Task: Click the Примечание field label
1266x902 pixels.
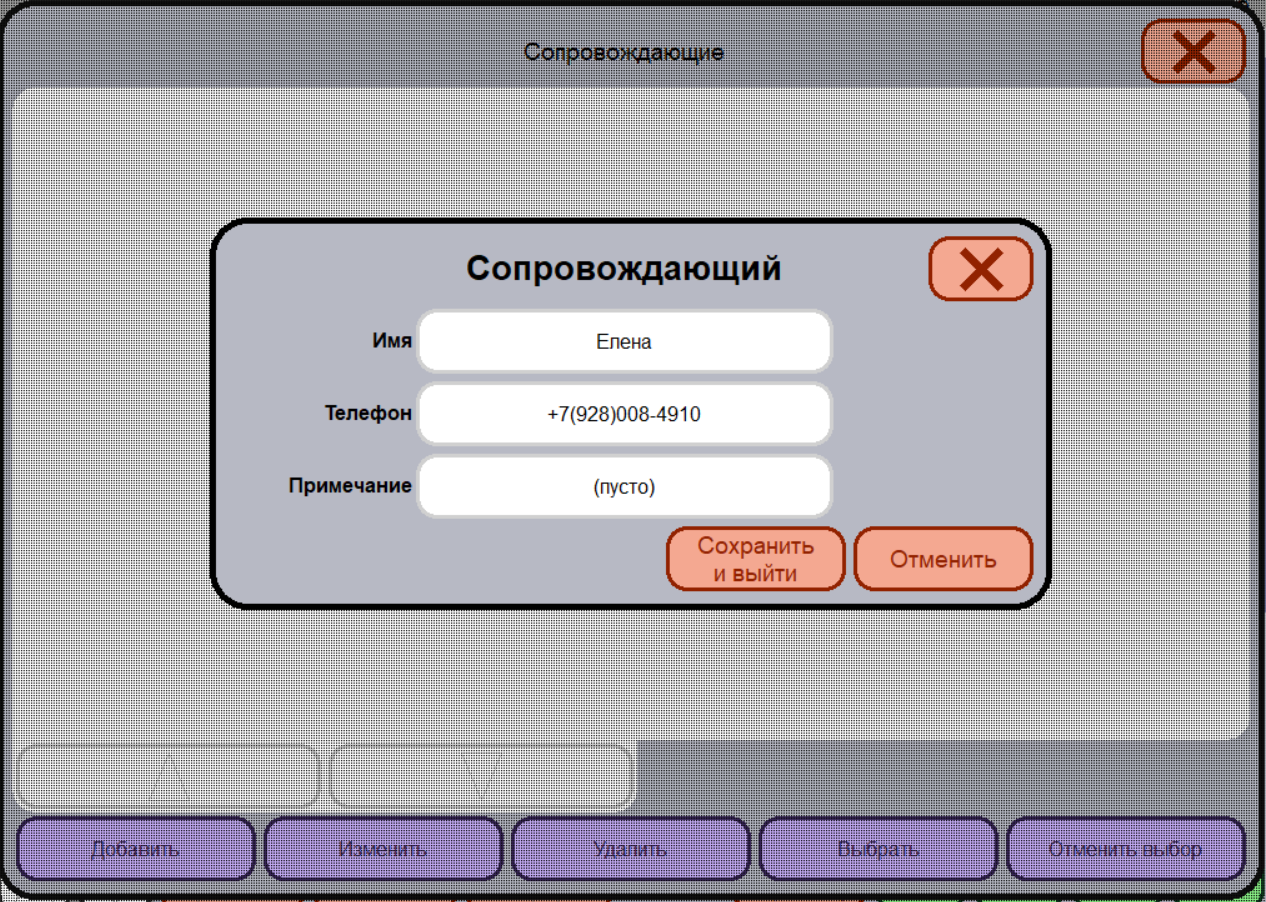Action: (x=350, y=486)
